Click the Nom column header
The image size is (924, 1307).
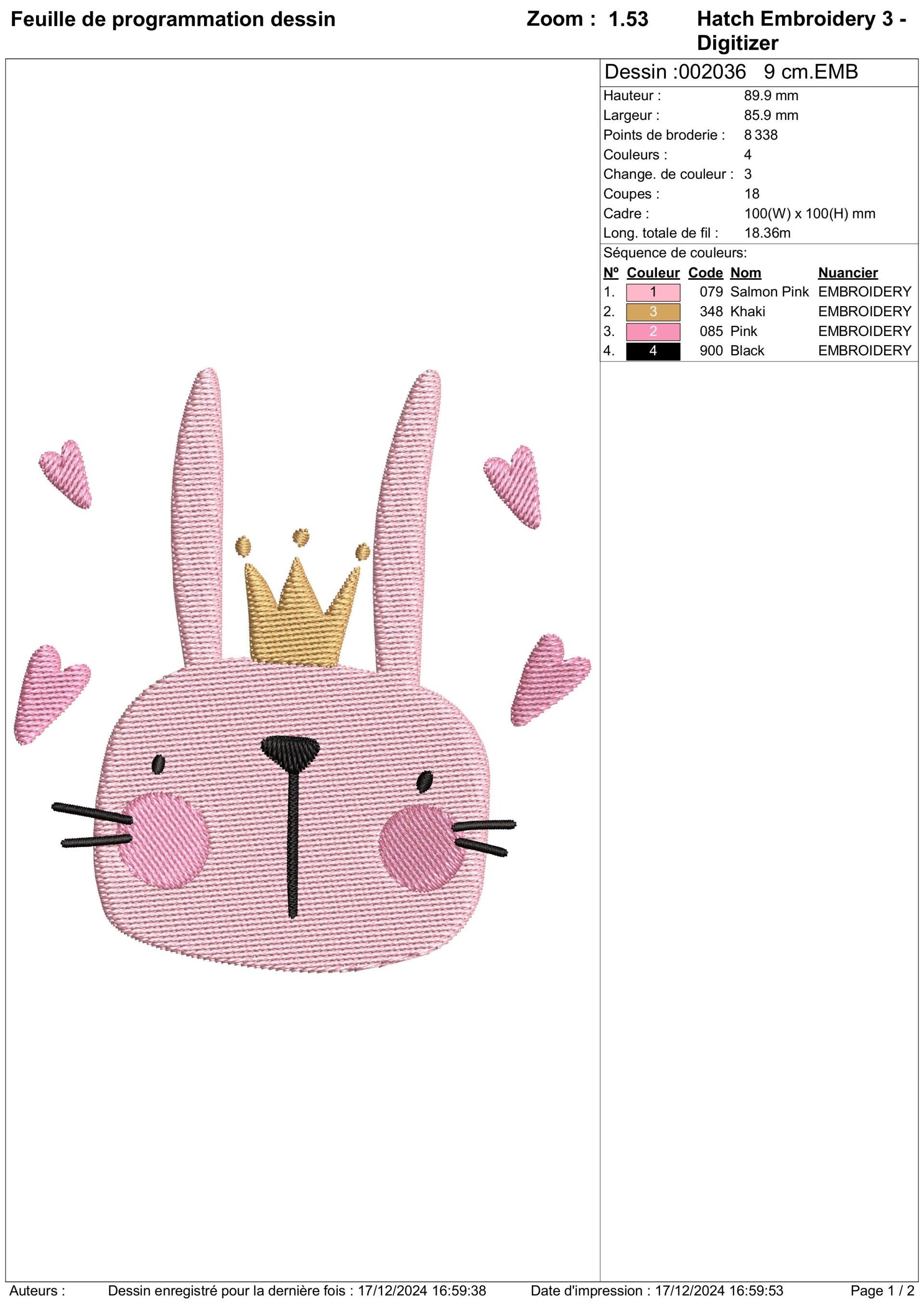745,272
